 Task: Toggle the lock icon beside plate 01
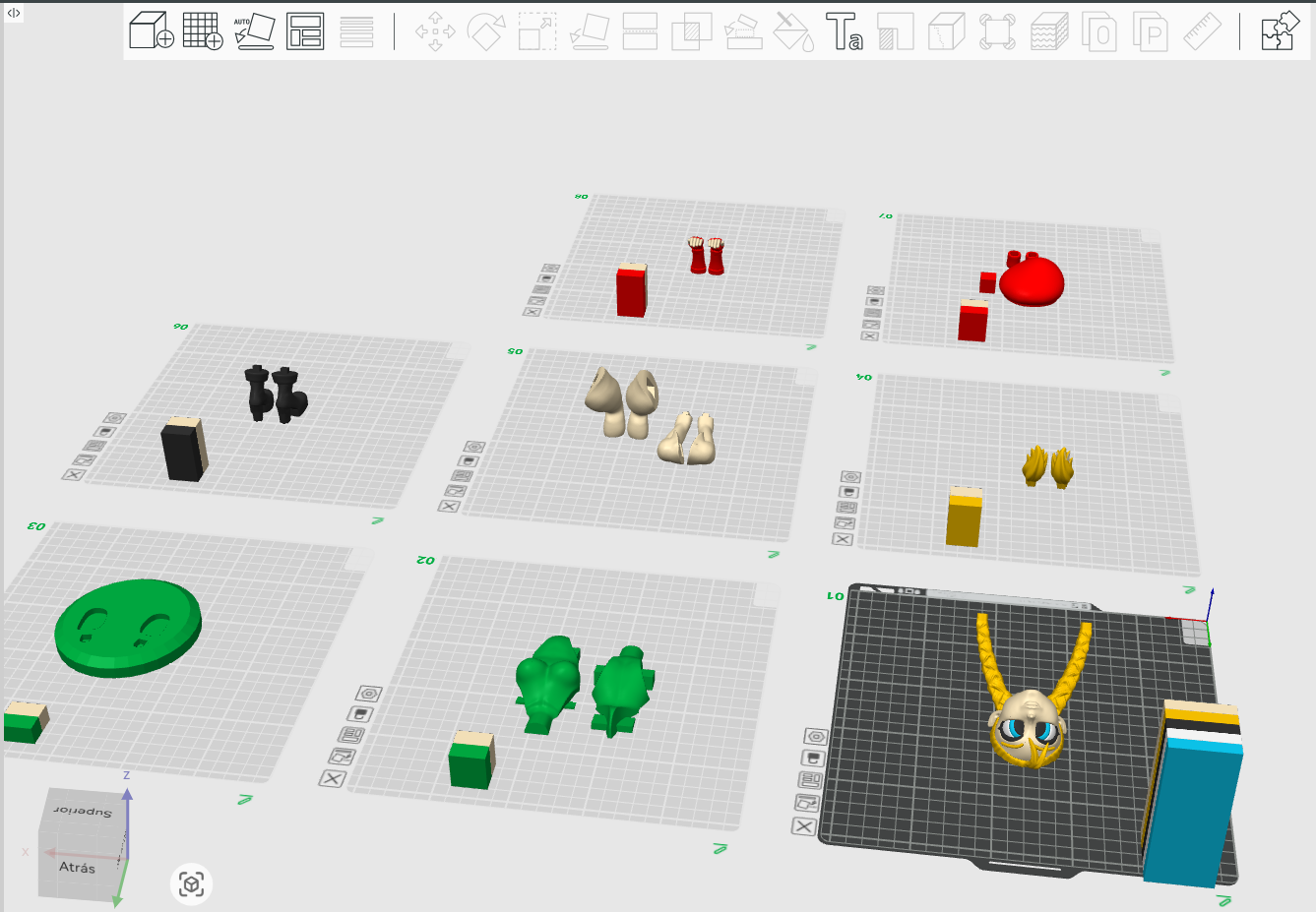click(813, 758)
